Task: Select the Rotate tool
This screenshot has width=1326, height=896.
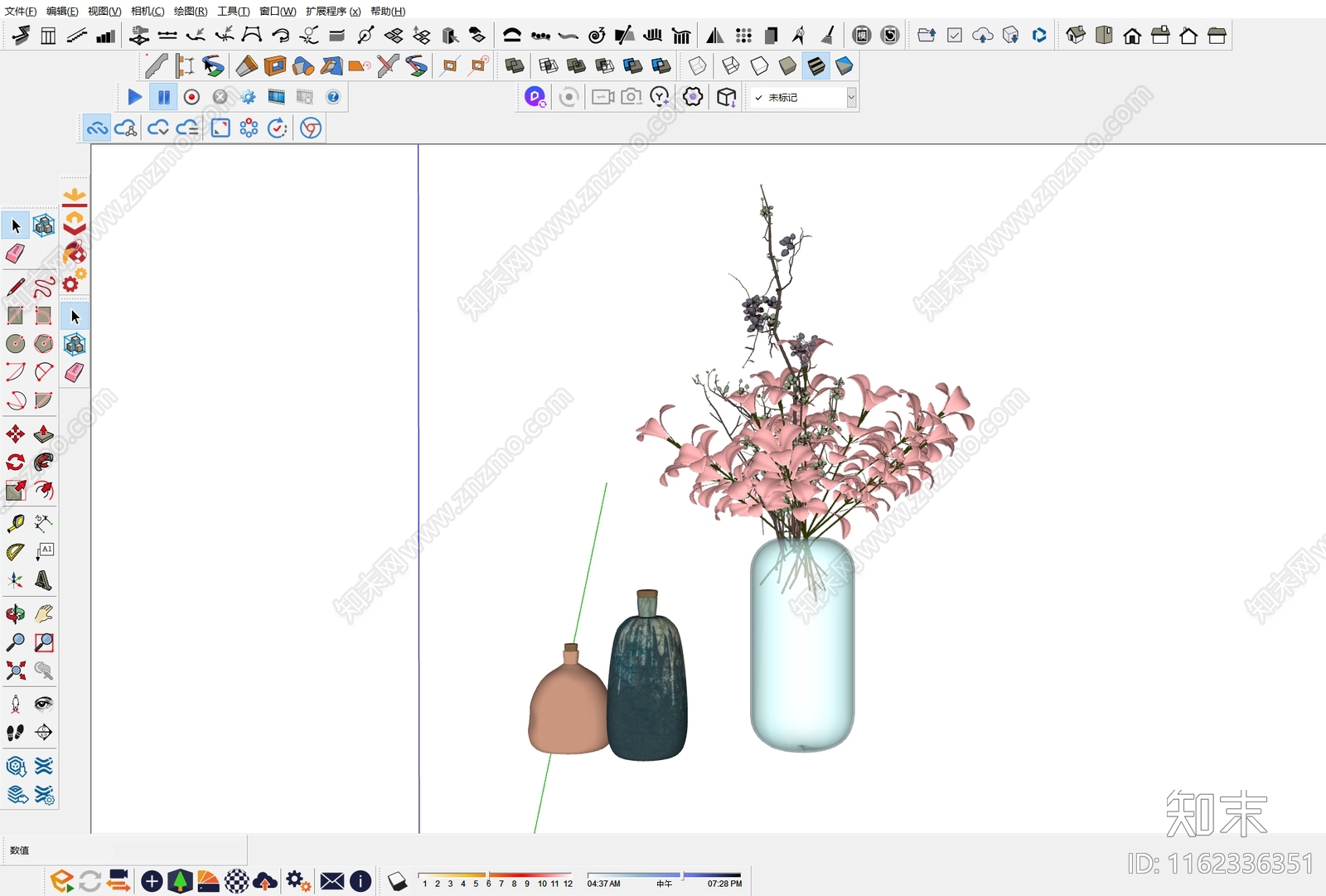Action: click(16, 463)
